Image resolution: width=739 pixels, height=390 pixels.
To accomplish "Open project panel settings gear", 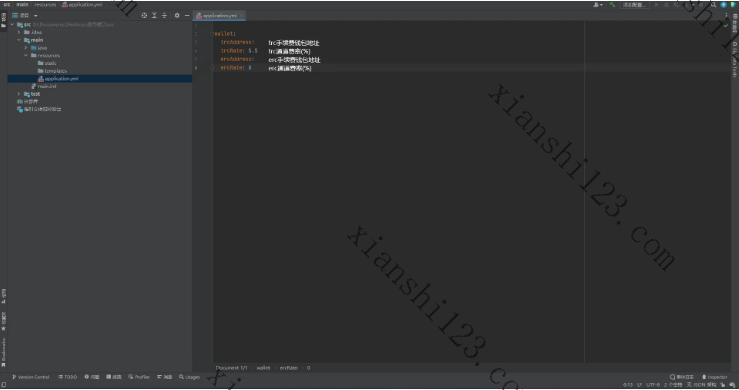I will tap(177, 16).
